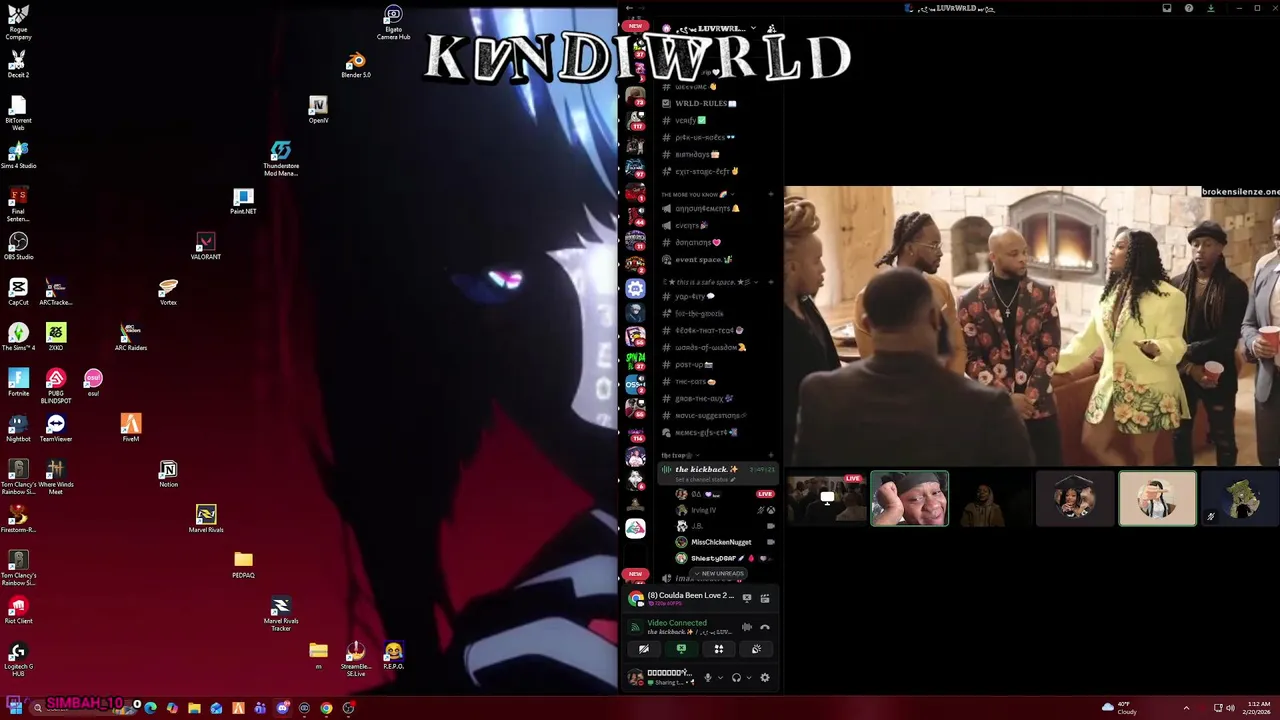Open the verify channel

pos(690,120)
